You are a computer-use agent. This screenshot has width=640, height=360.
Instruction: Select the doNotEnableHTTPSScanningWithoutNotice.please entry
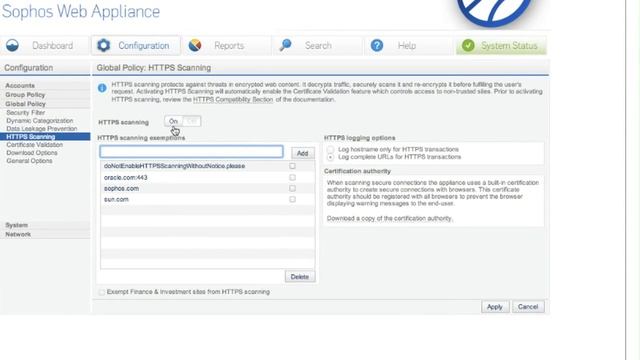pyautogui.click(x=207, y=166)
